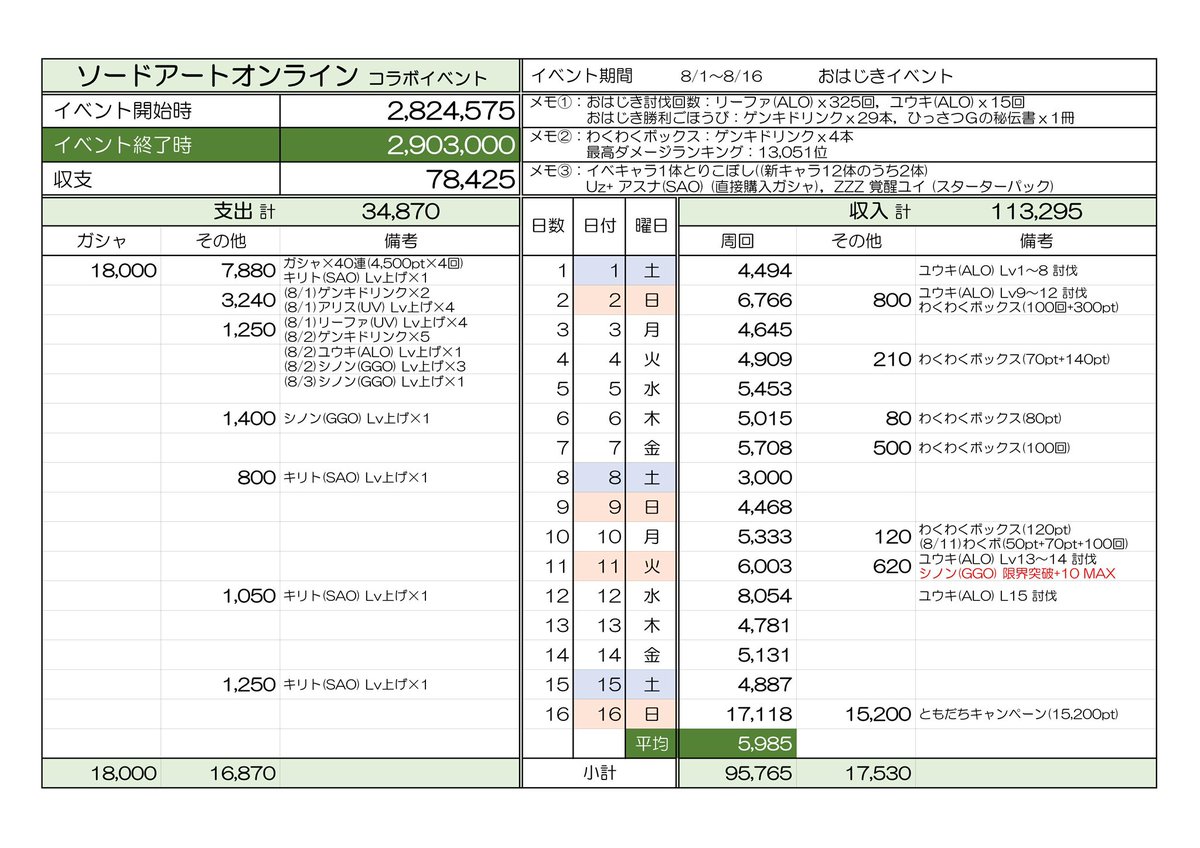The height and width of the screenshot is (848, 1200).
Task: Click the ガシャ×40連 remark text
Action: 372,263
